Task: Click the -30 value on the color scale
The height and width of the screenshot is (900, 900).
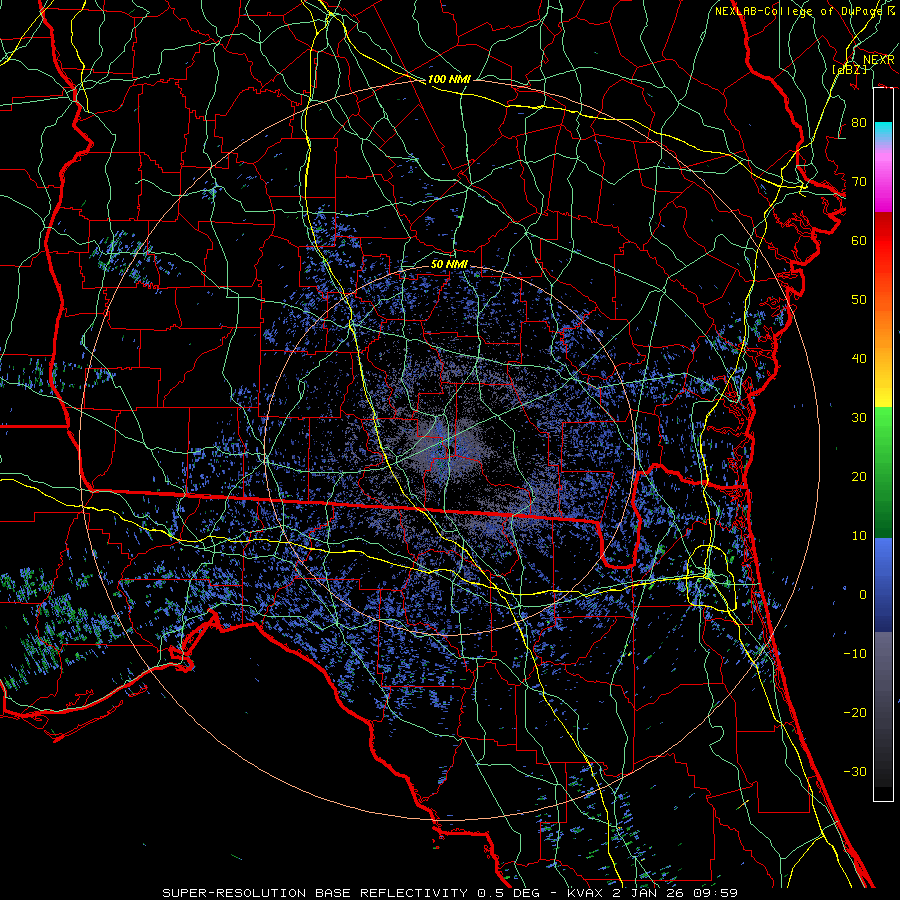Action: pyautogui.click(x=855, y=771)
